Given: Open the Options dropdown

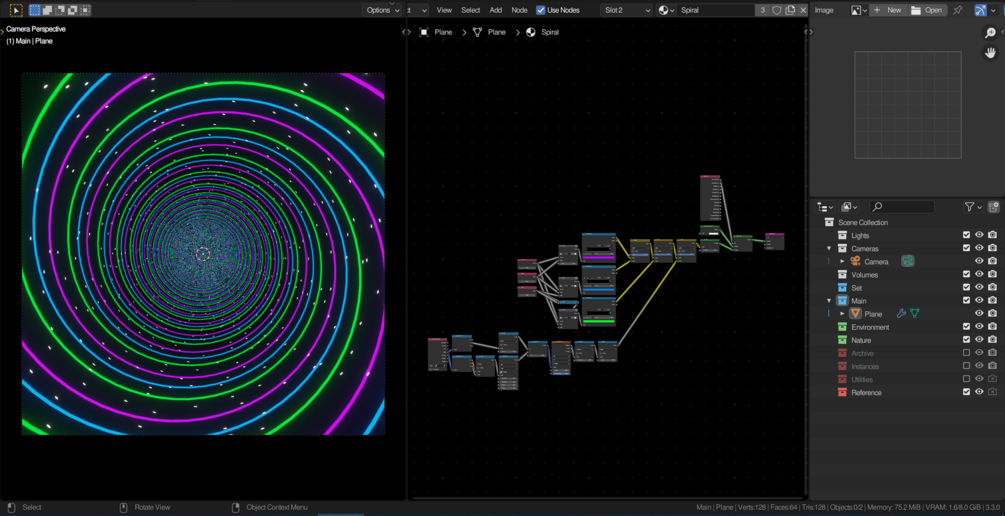Looking at the screenshot, I should pyautogui.click(x=383, y=10).
